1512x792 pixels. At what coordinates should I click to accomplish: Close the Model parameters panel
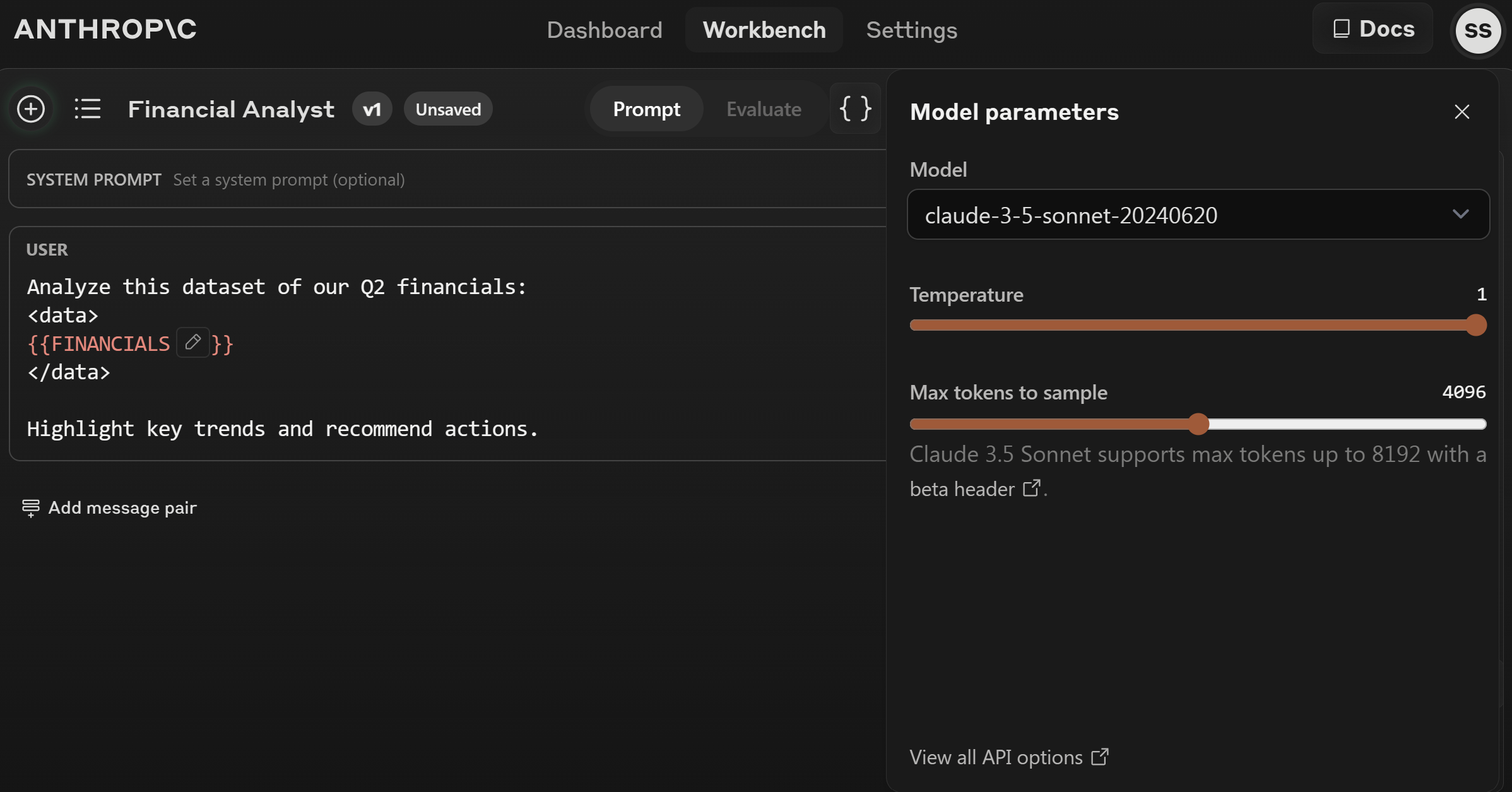click(x=1462, y=112)
